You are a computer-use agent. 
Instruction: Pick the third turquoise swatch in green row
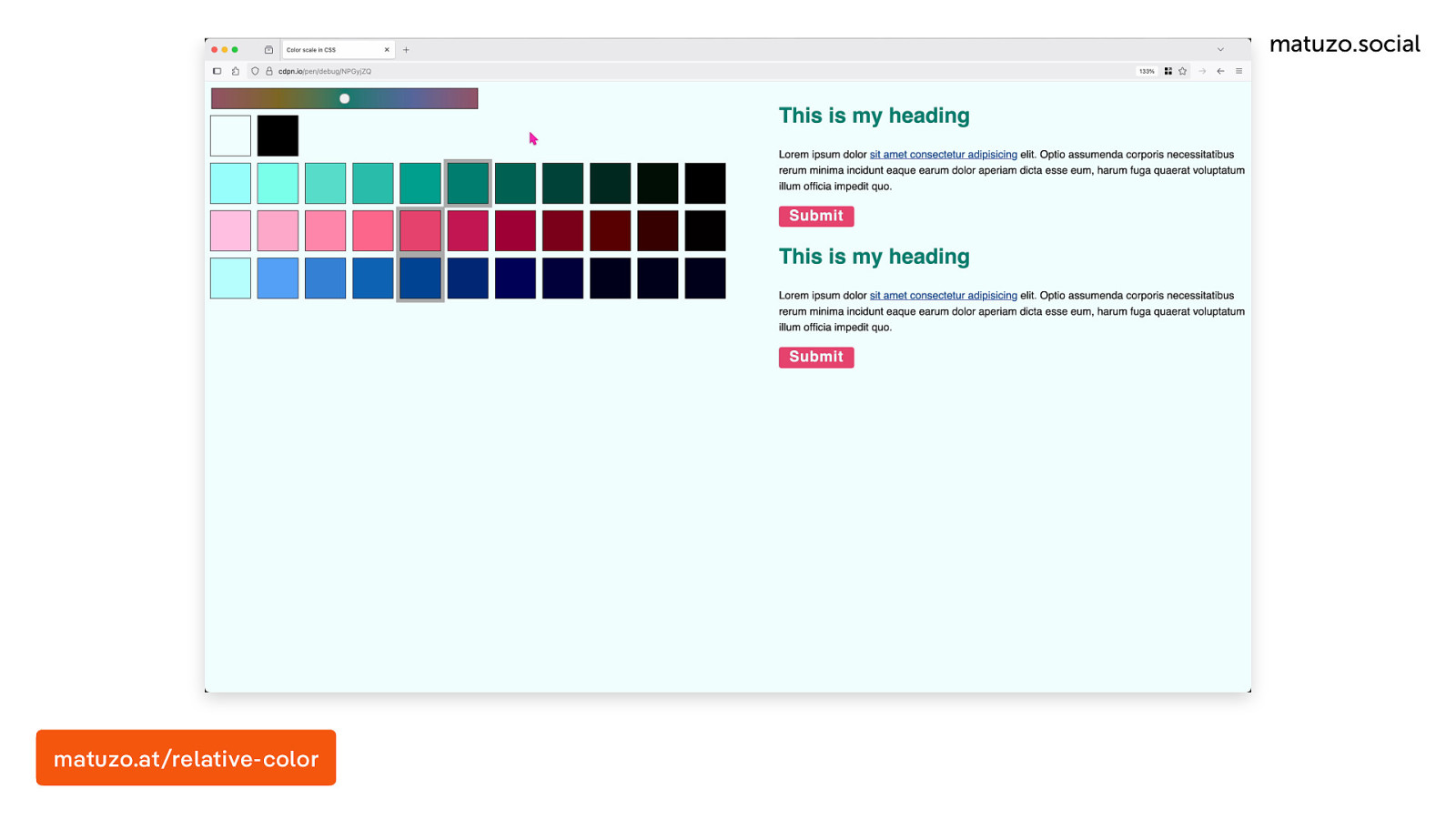click(325, 183)
